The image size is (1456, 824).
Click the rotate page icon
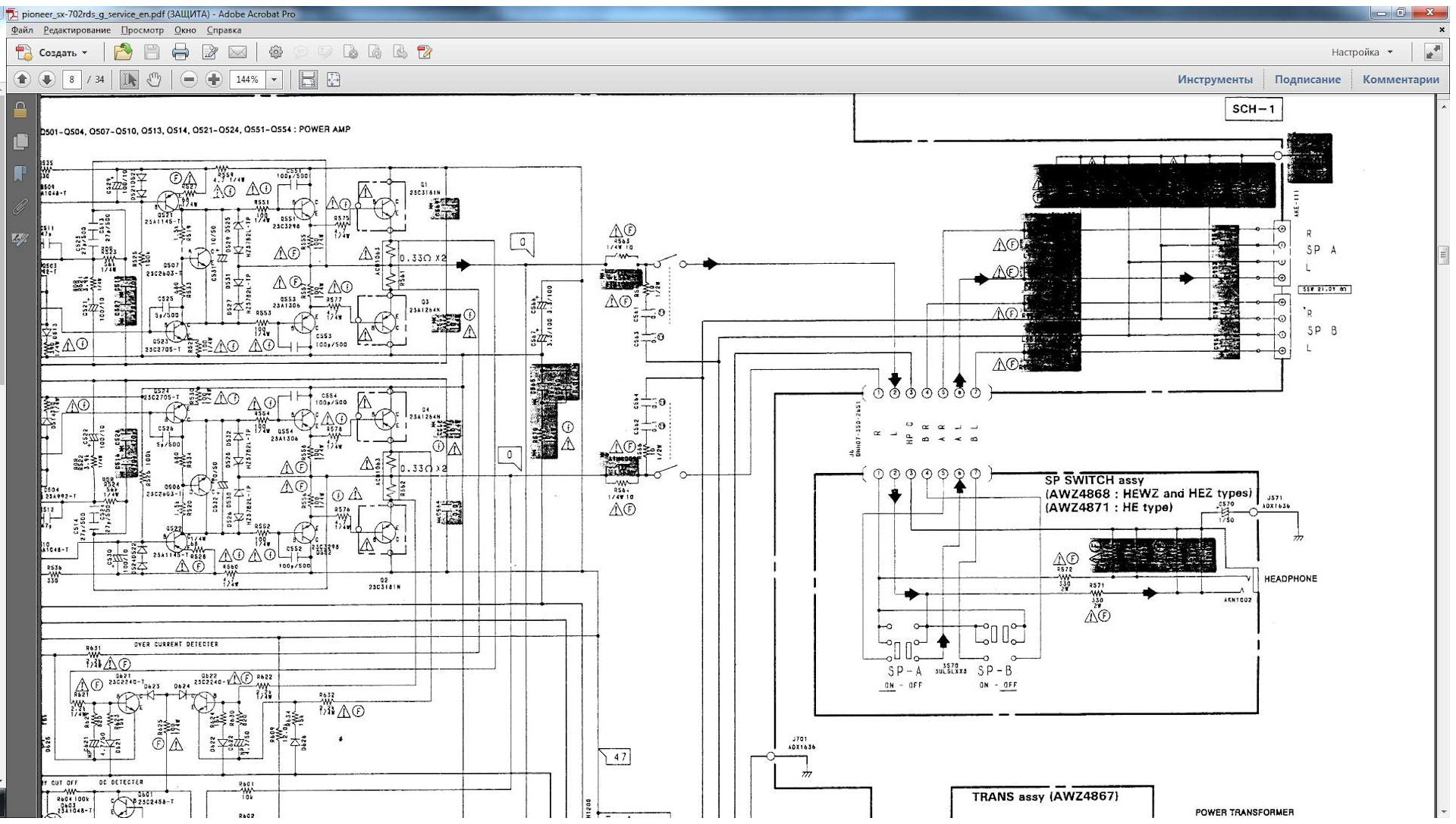click(375, 52)
